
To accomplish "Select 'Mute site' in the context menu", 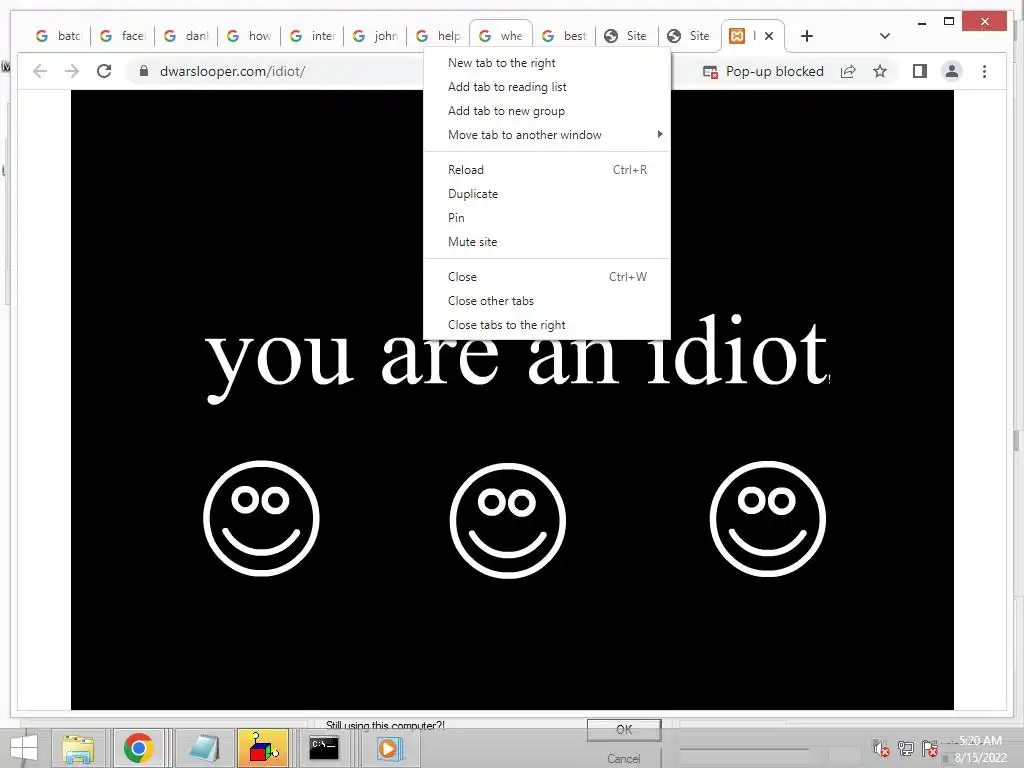I will (x=547, y=242).
